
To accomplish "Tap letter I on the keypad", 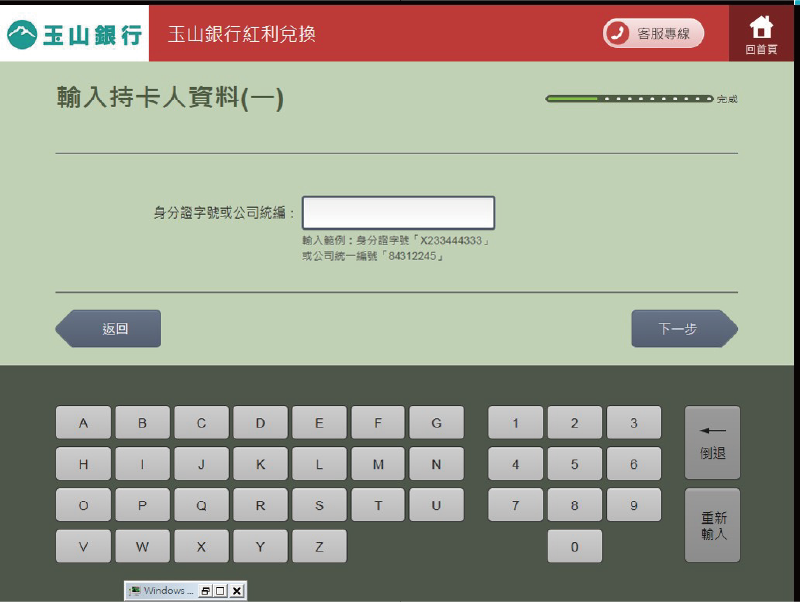I will click(x=142, y=464).
